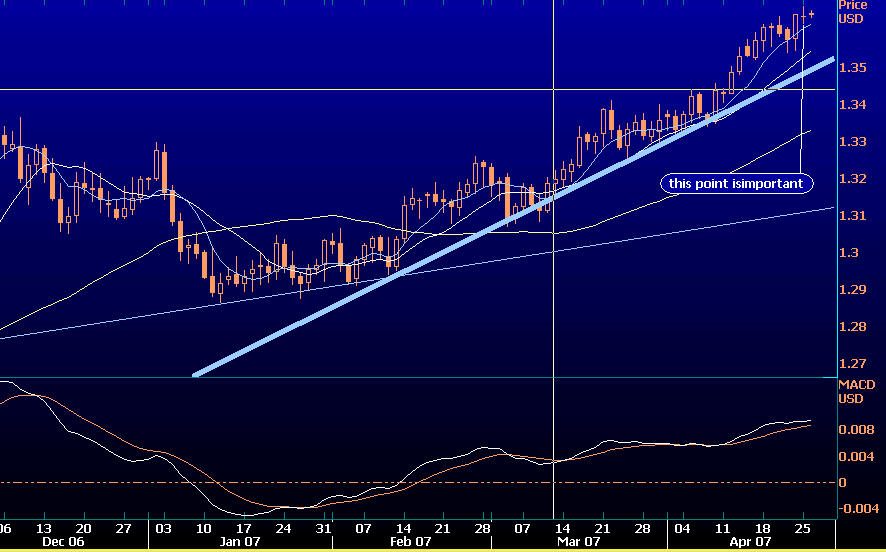Click the USD label under MACD
This screenshot has height=552, width=886.
coord(851,399)
